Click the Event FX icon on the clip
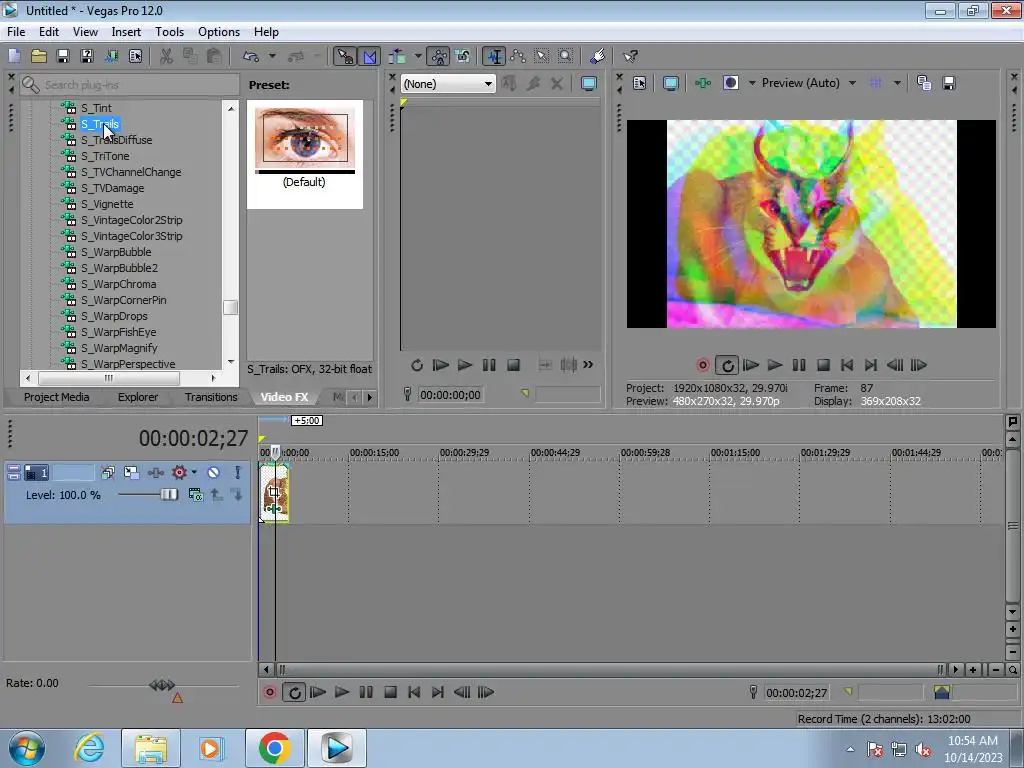This screenshot has width=1024, height=768. coord(274,507)
